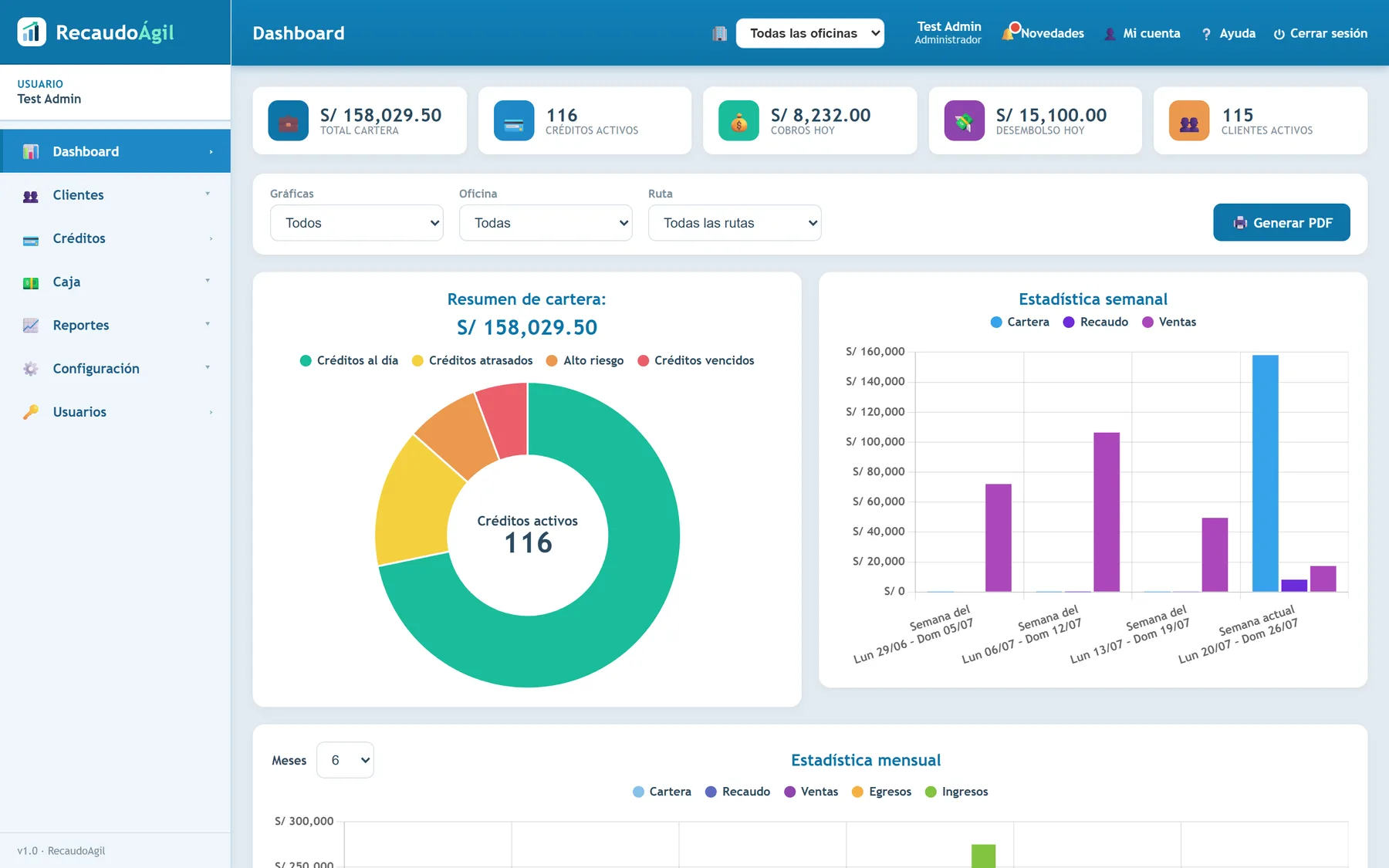The width and height of the screenshot is (1389, 868).
Task: Expand the Reportes menu arrow
Action: tap(208, 324)
